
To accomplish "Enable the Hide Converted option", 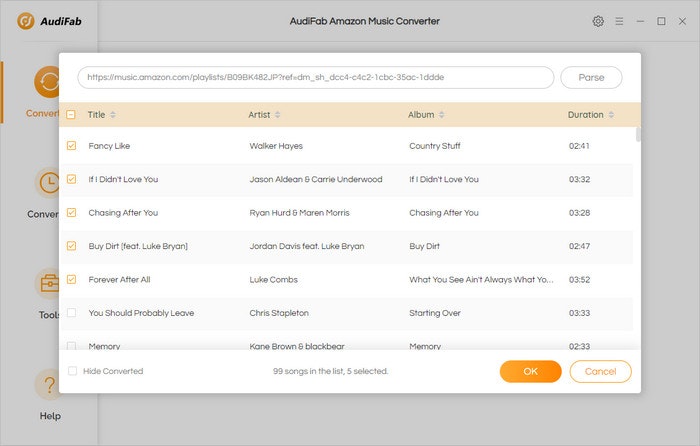I will tap(72, 371).
